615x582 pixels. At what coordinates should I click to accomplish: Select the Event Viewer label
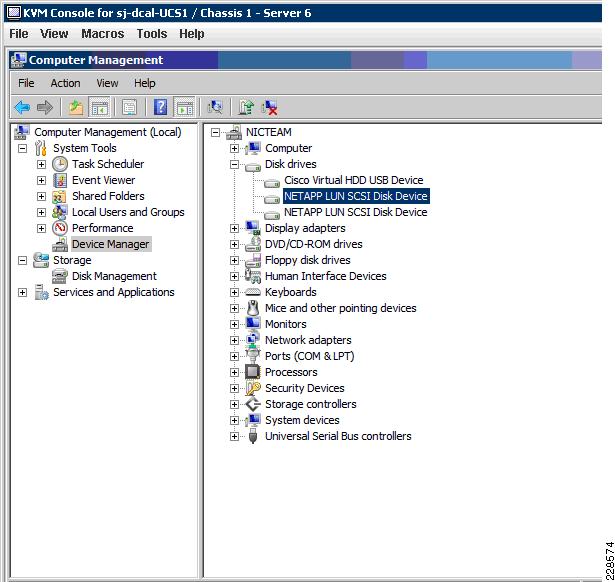click(x=104, y=180)
